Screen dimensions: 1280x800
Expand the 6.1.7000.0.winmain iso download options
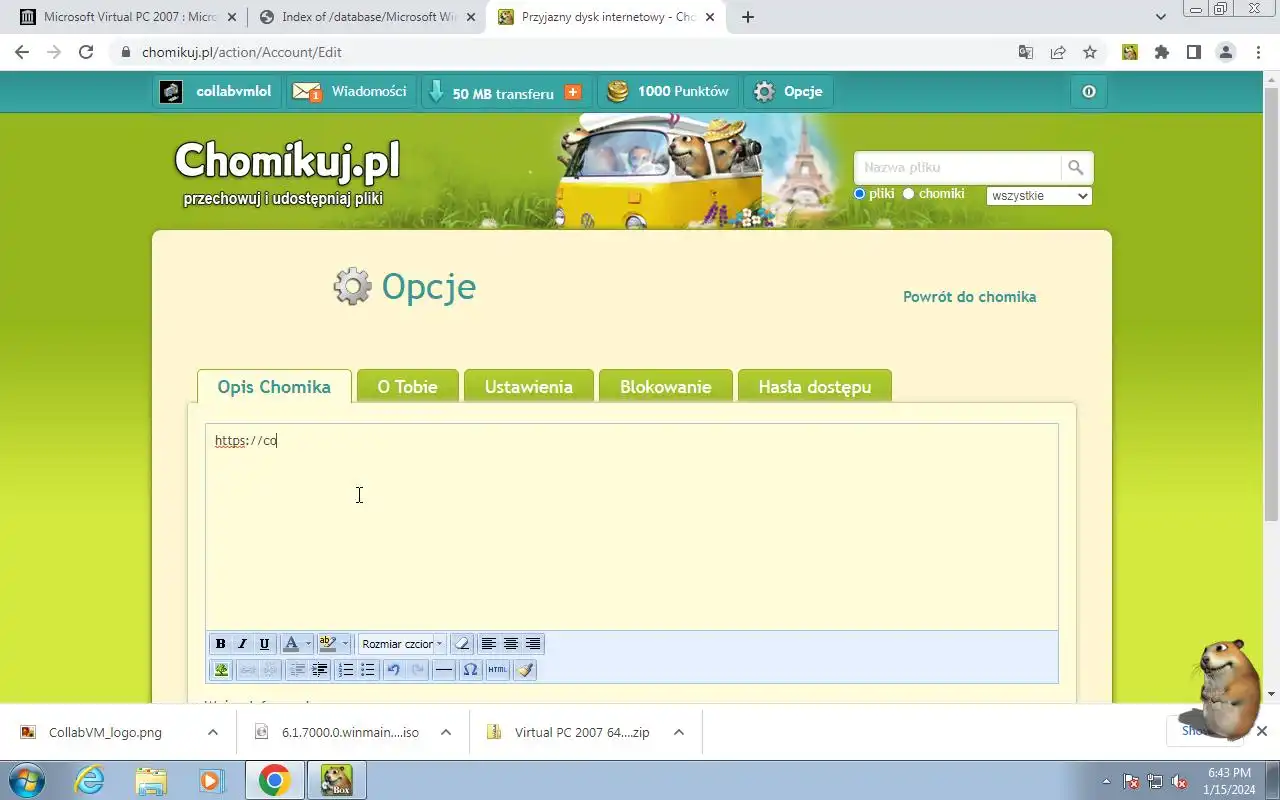(446, 732)
